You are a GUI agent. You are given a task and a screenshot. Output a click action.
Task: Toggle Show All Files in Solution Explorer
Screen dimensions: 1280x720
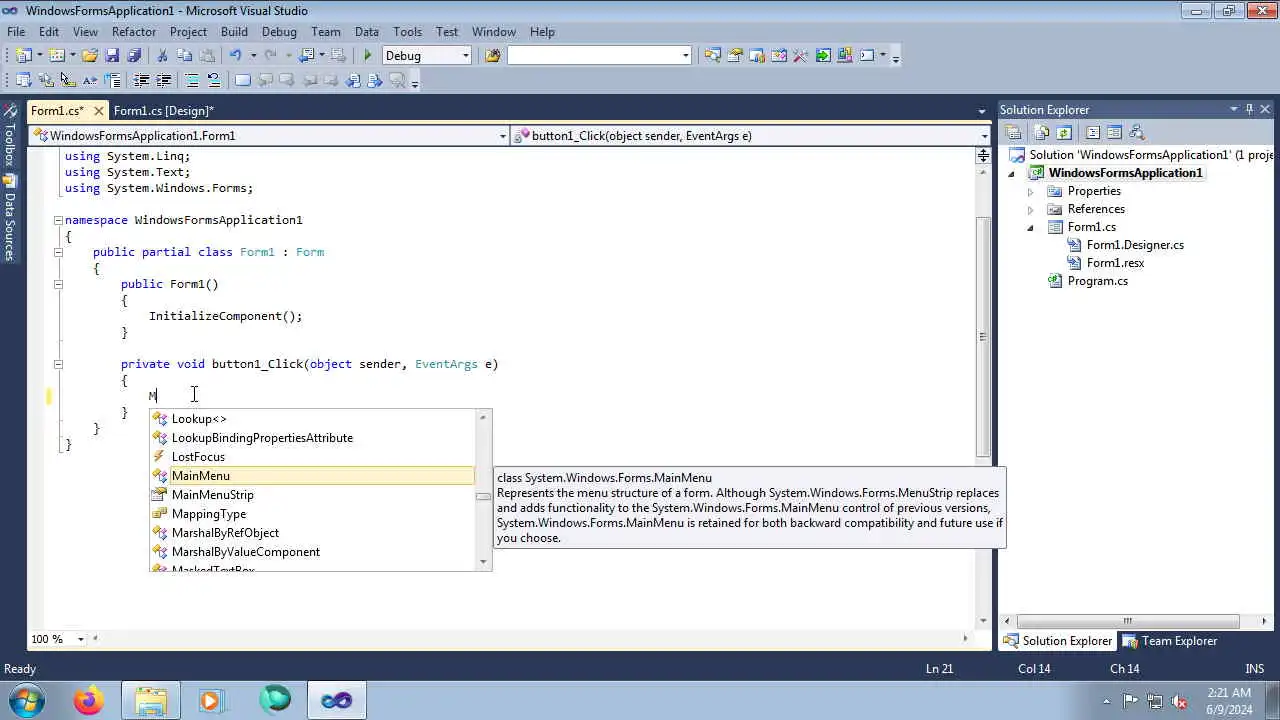click(1042, 133)
